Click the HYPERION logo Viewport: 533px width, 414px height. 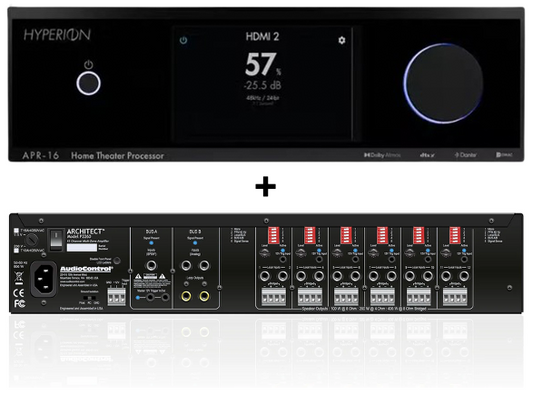57,35
